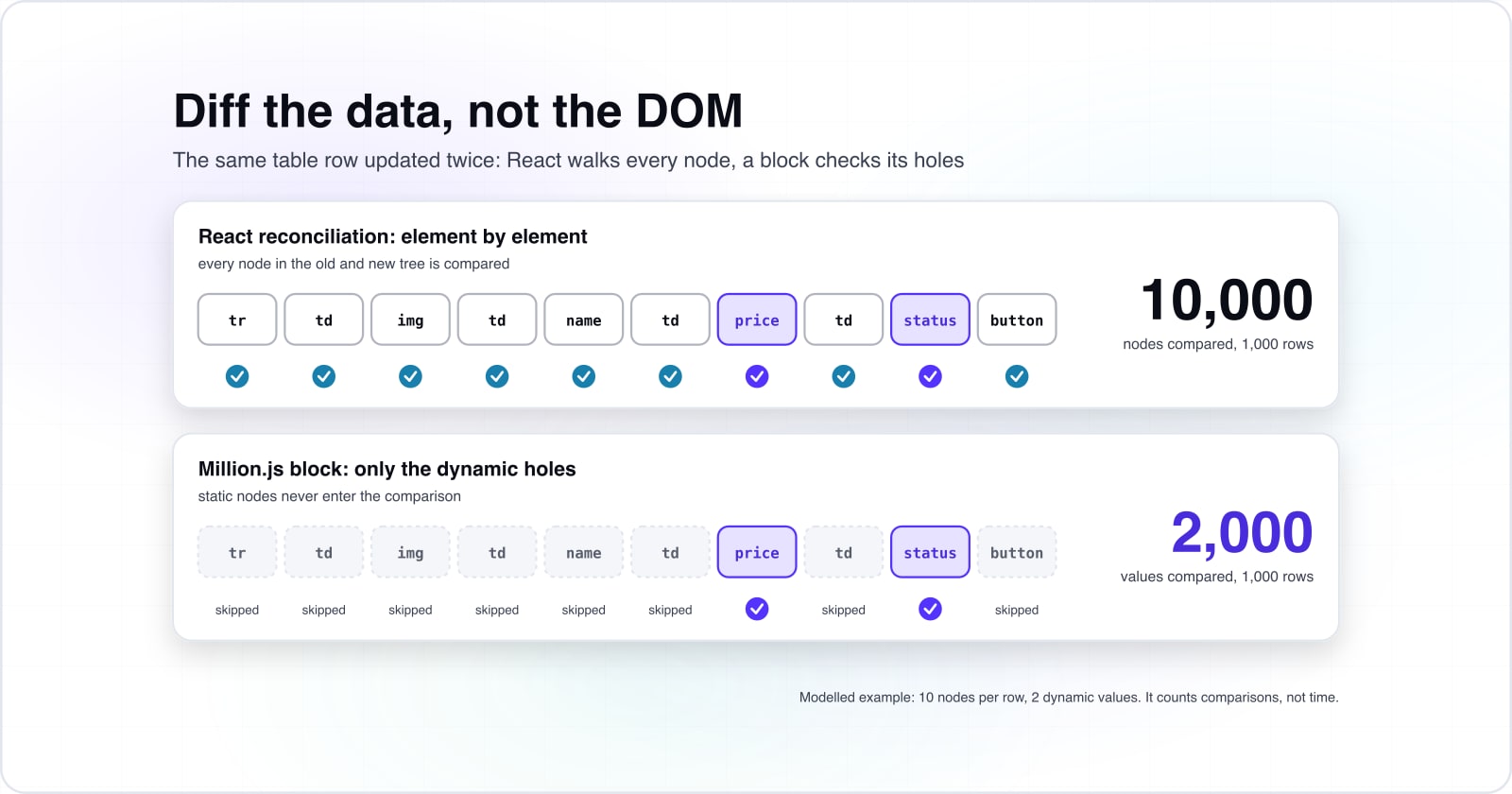Viewport: 1512px width, 794px height.
Task: Click the skipped label under Million.js img
Action: pos(410,610)
